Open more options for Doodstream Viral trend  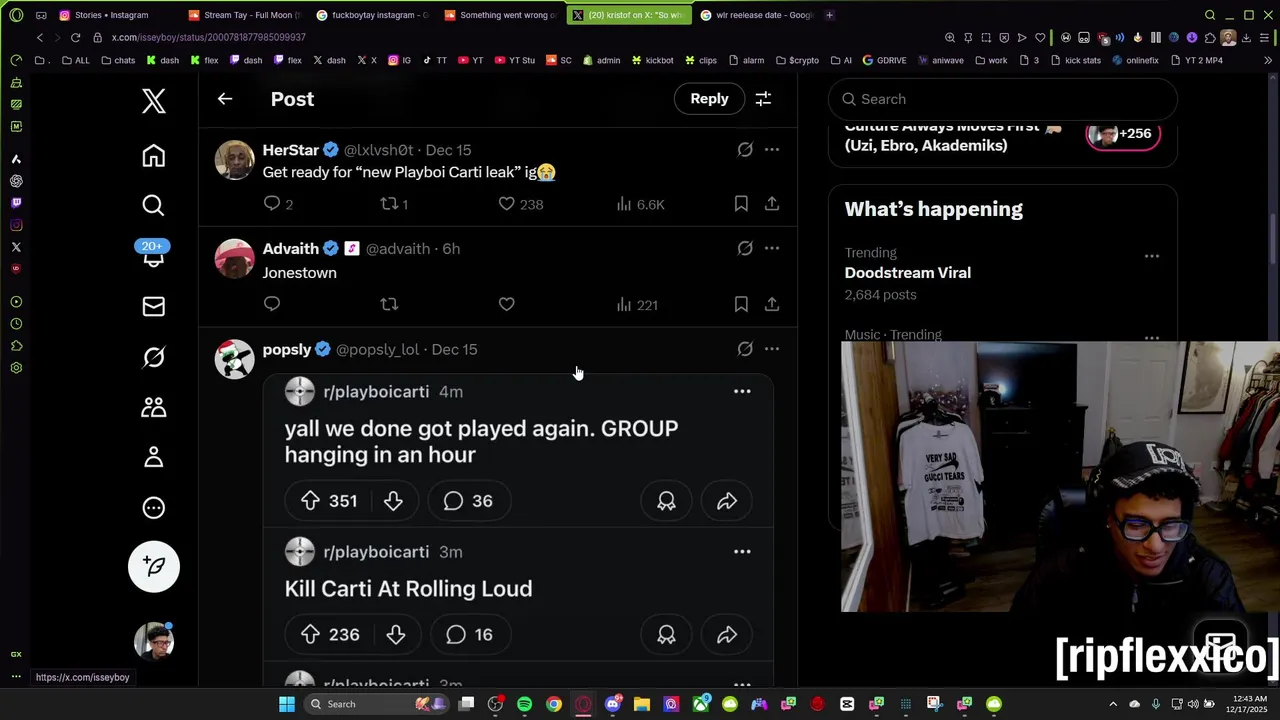coord(1152,256)
